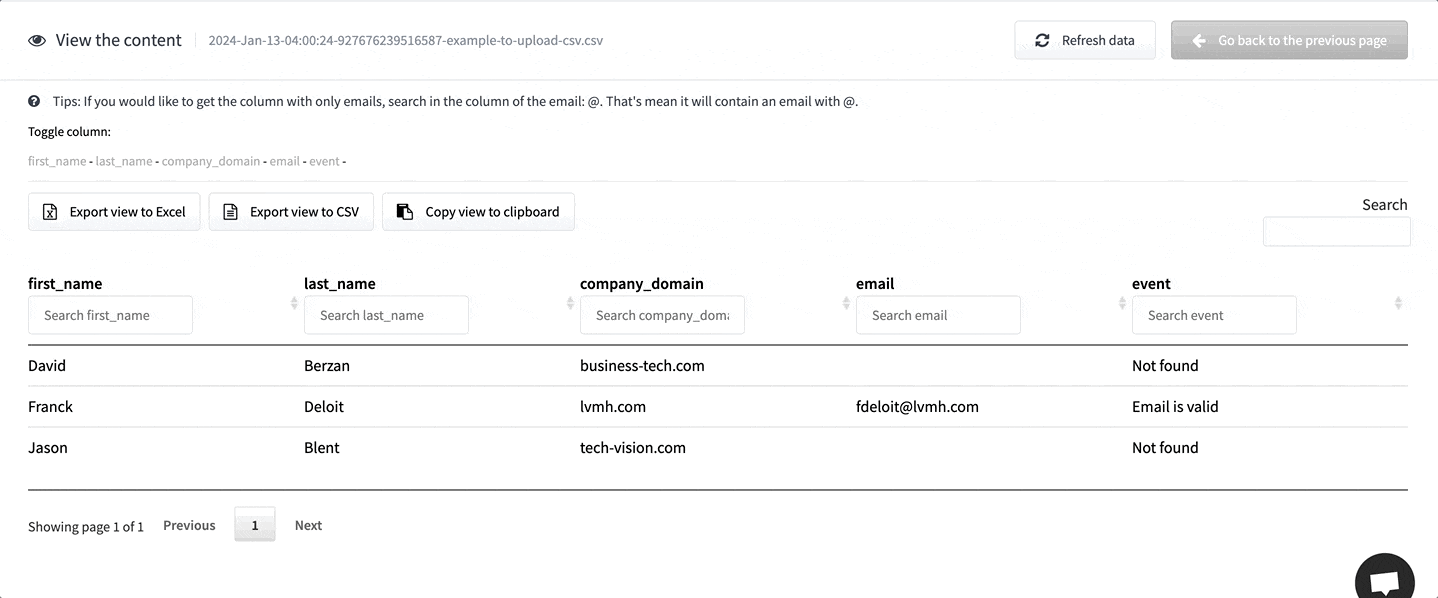Click Go back to the previous page
The width and height of the screenshot is (1438, 598).
click(1289, 40)
